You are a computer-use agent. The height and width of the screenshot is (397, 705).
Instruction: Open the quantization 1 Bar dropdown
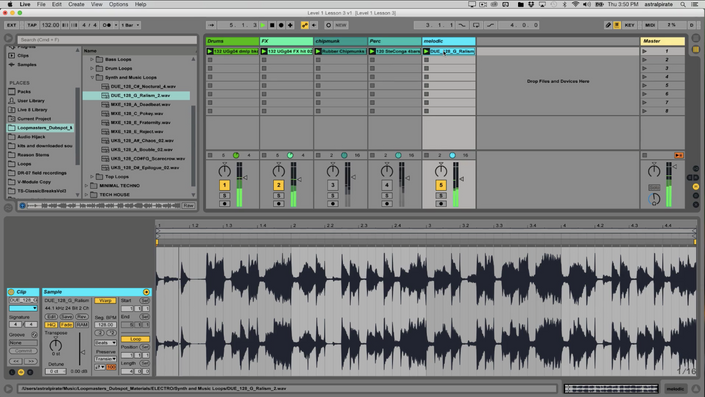click(x=130, y=25)
